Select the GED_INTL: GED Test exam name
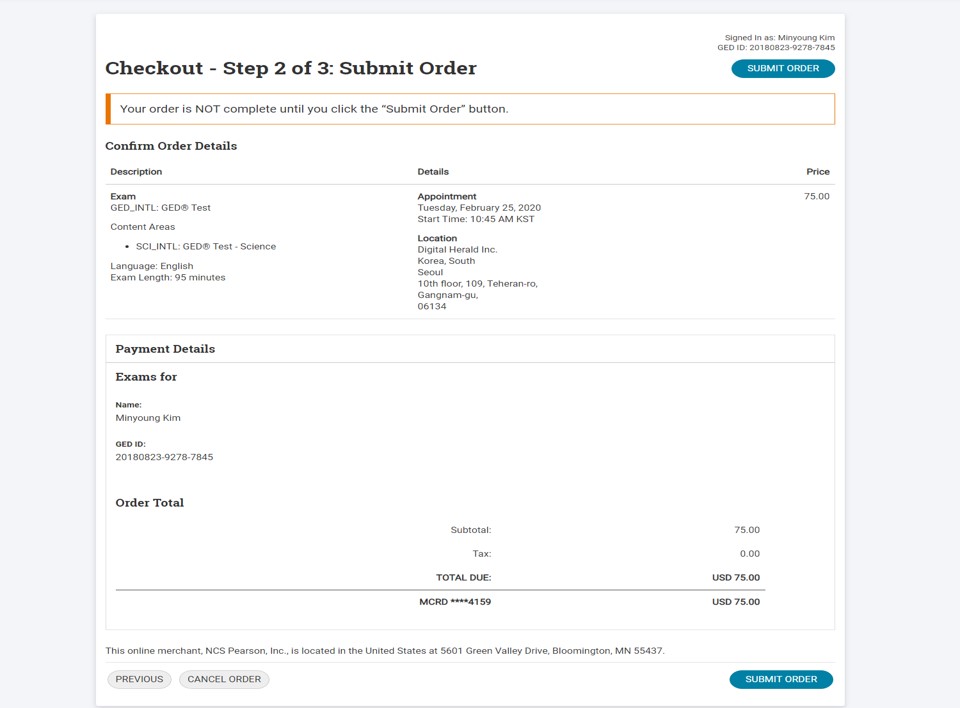 point(160,208)
